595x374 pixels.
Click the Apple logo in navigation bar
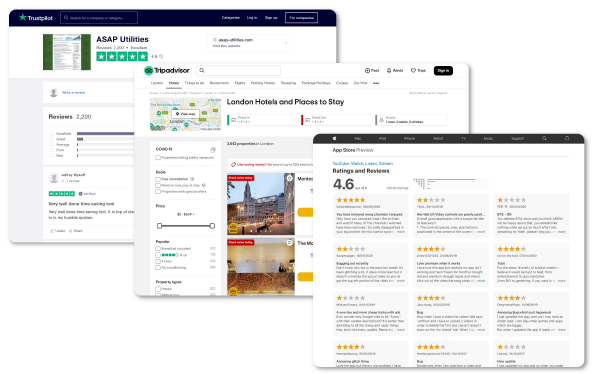pos(334,138)
